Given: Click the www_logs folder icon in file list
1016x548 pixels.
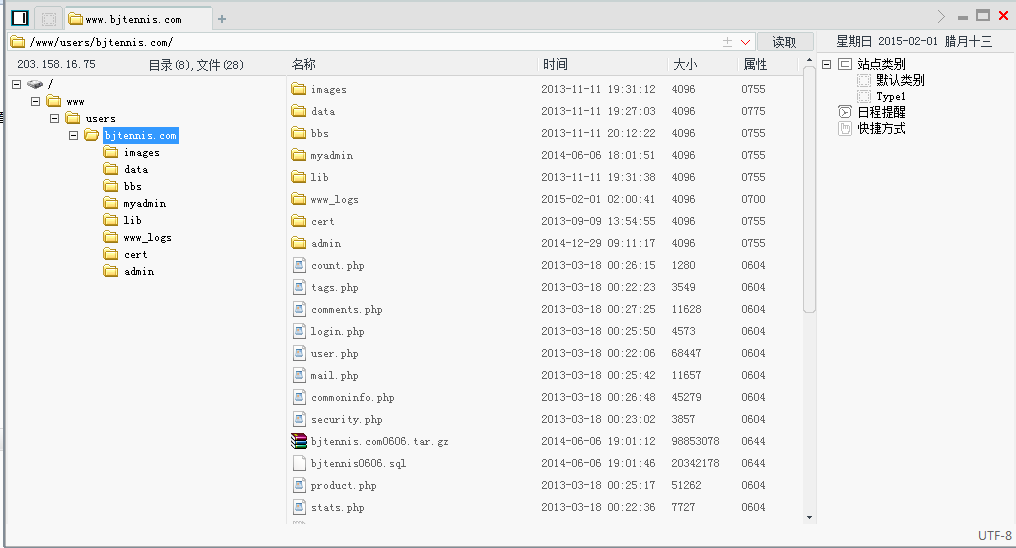Looking at the screenshot, I should point(299,199).
